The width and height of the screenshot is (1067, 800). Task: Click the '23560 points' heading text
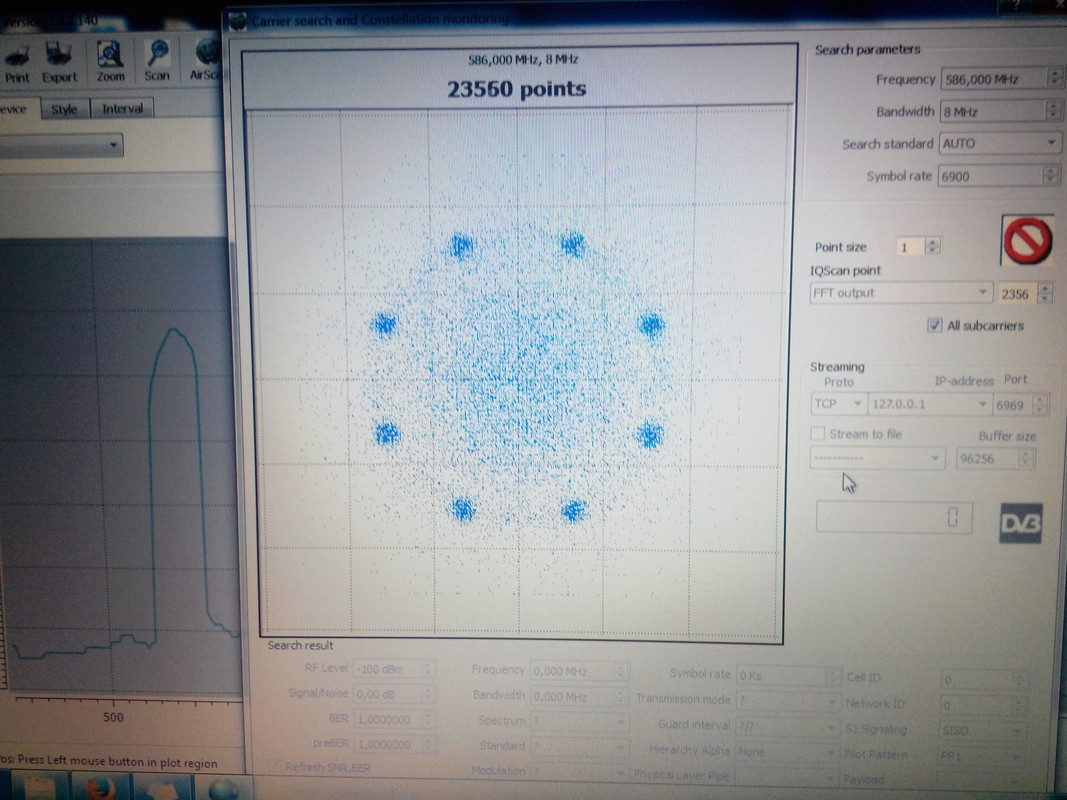coord(516,89)
